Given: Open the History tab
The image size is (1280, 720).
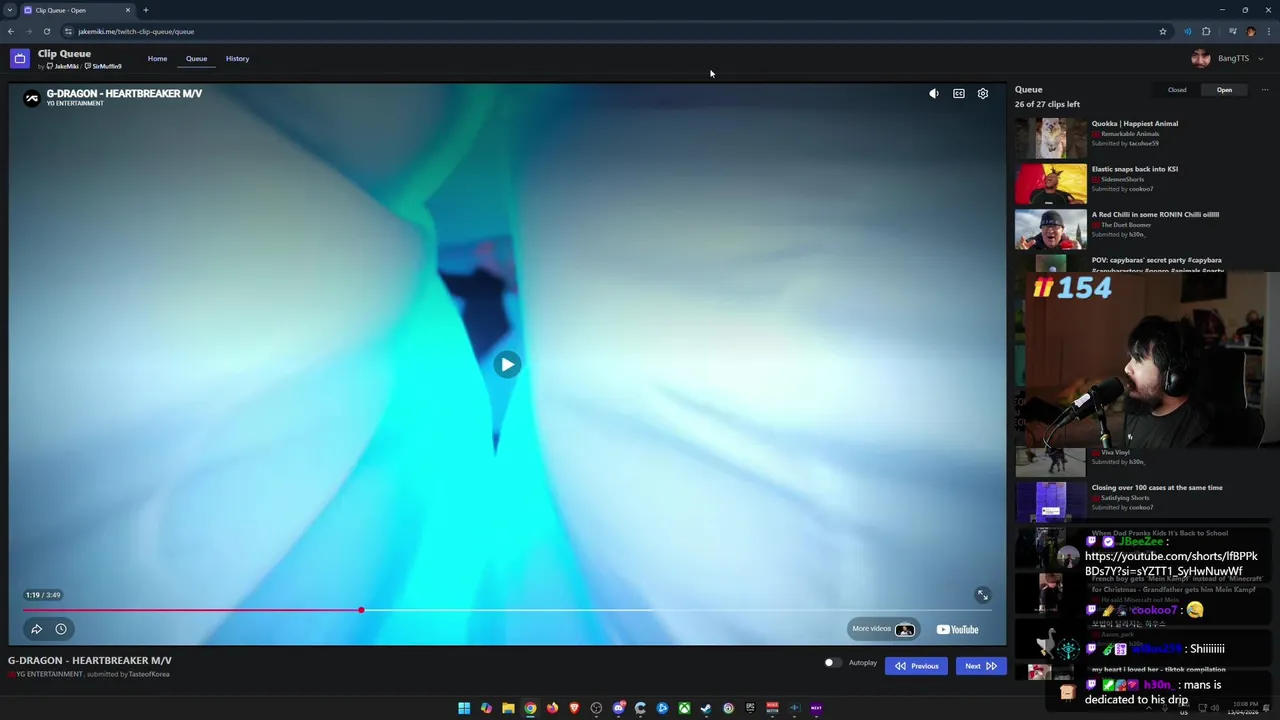Looking at the screenshot, I should (237, 58).
